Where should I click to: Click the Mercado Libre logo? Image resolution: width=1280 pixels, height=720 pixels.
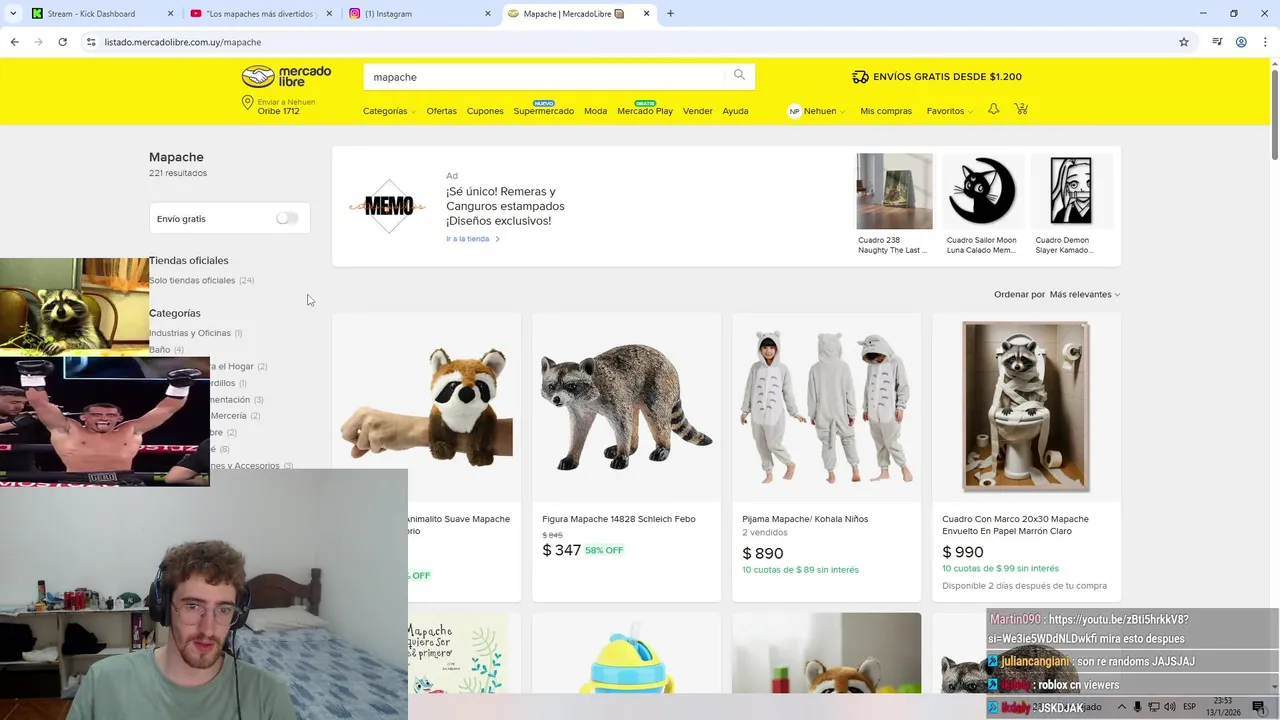pyautogui.click(x=286, y=76)
